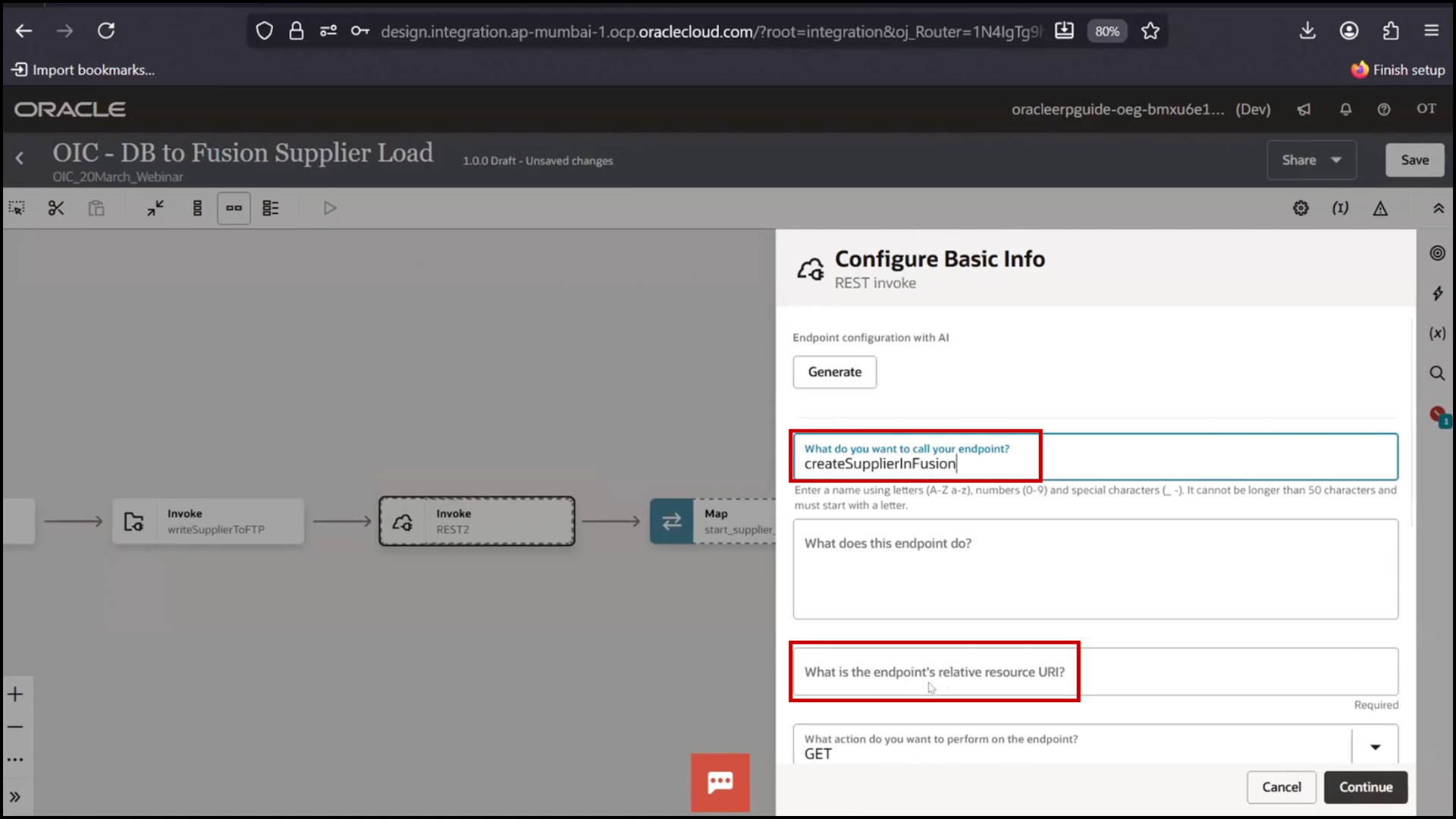Open Actions (x) icon in sidebar
Image resolution: width=1456 pixels, height=819 pixels.
point(1437,334)
